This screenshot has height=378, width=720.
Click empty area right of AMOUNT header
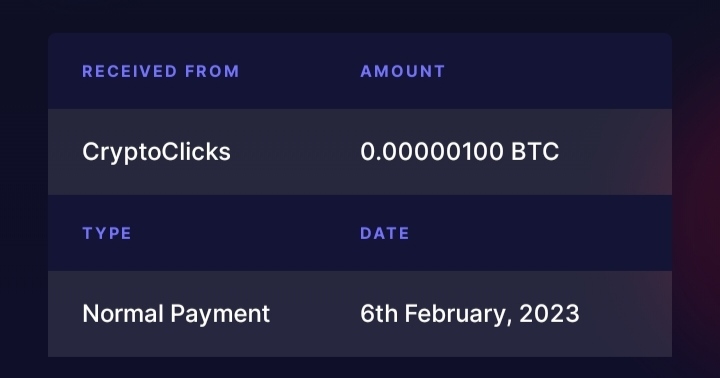click(558, 71)
